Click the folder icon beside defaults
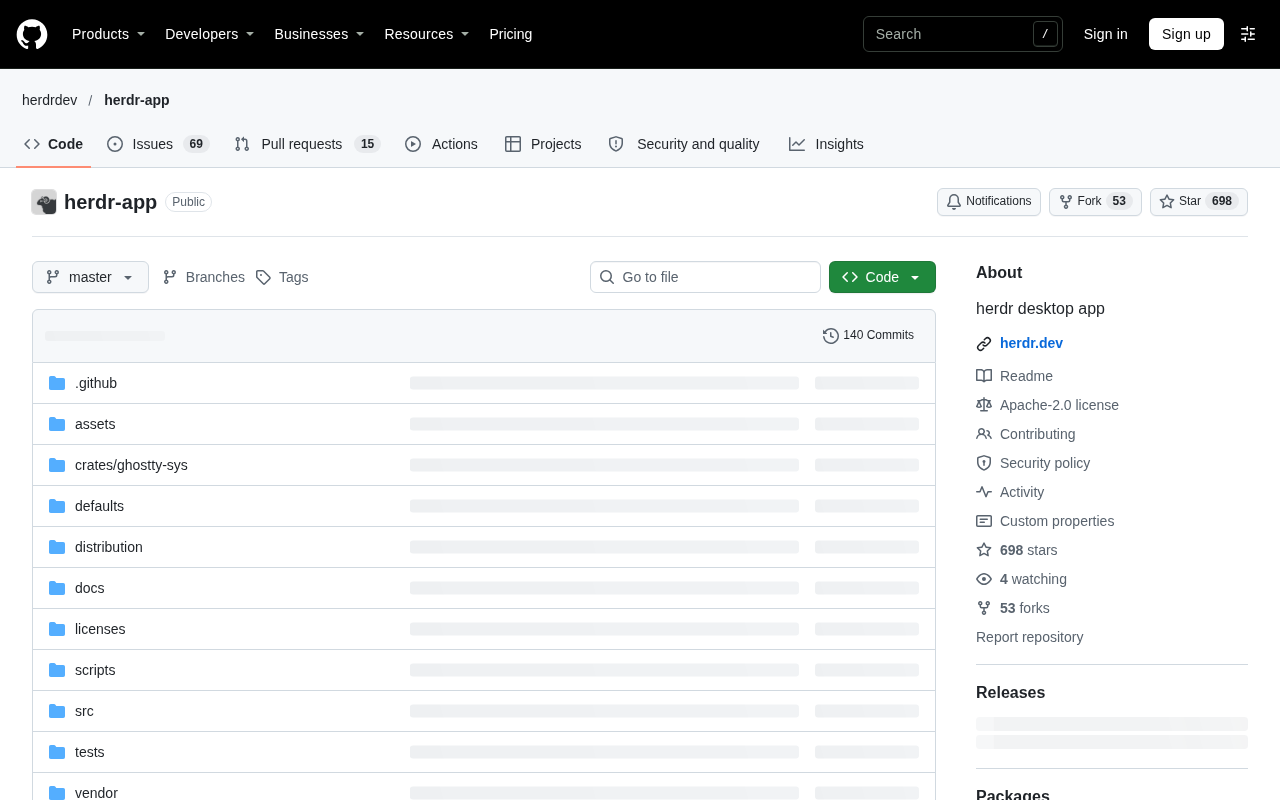 (57, 506)
